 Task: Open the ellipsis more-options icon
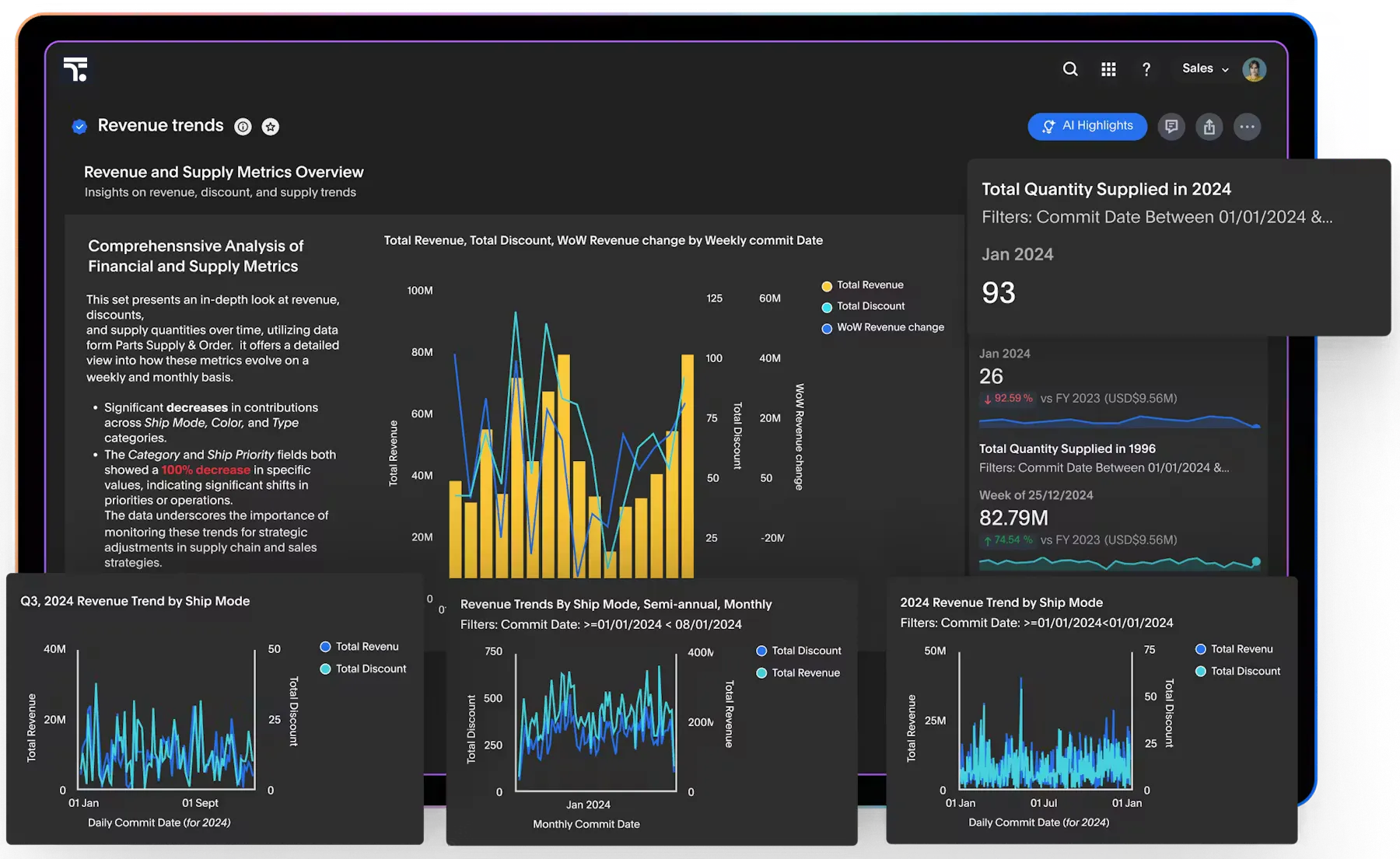(x=1248, y=126)
